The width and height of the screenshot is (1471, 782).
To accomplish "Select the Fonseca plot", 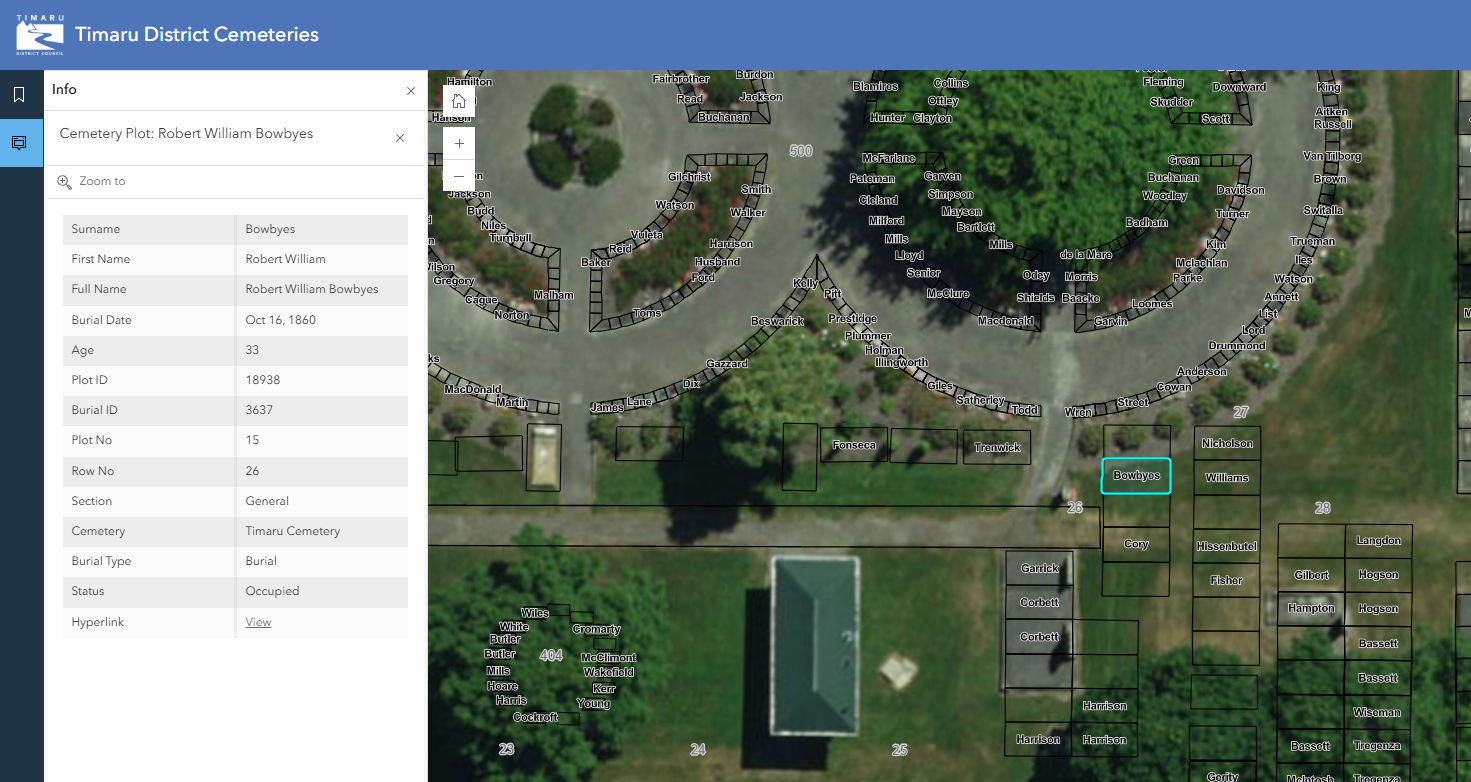I will [854, 445].
